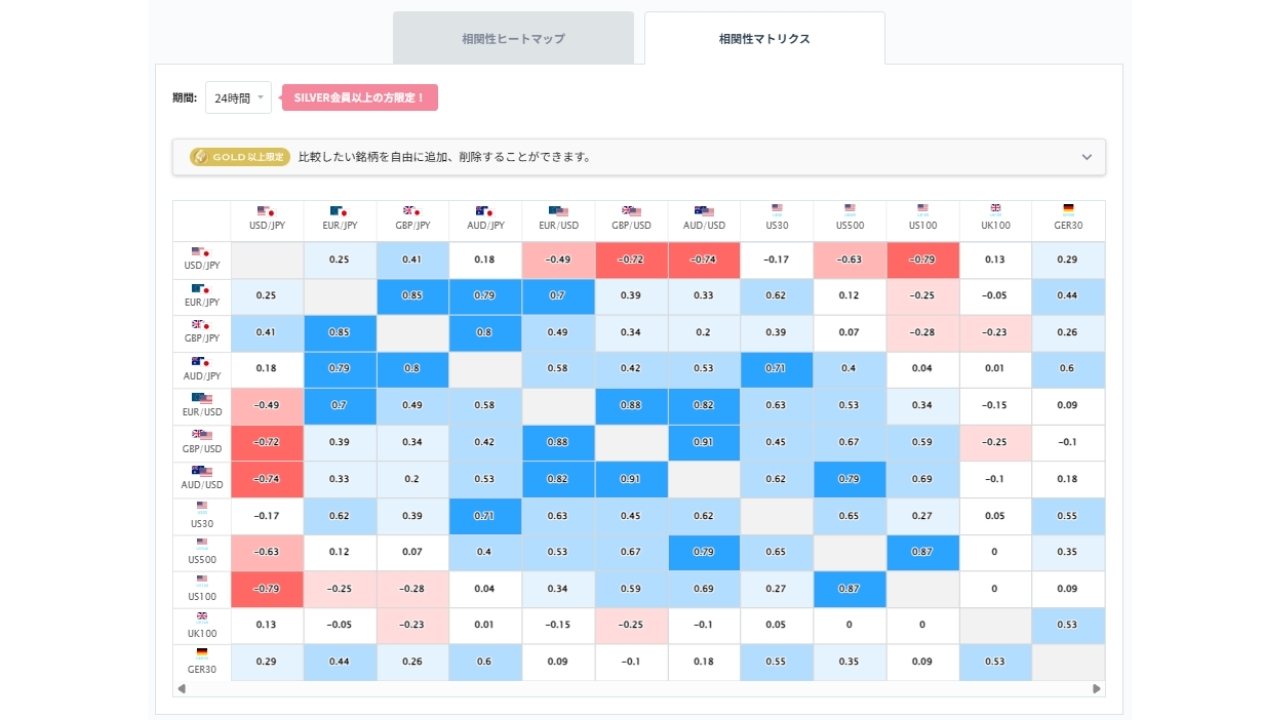The height and width of the screenshot is (720, 1280).
Task: Click the AUD/USD flag icon in column header
Action: (704, 211)
